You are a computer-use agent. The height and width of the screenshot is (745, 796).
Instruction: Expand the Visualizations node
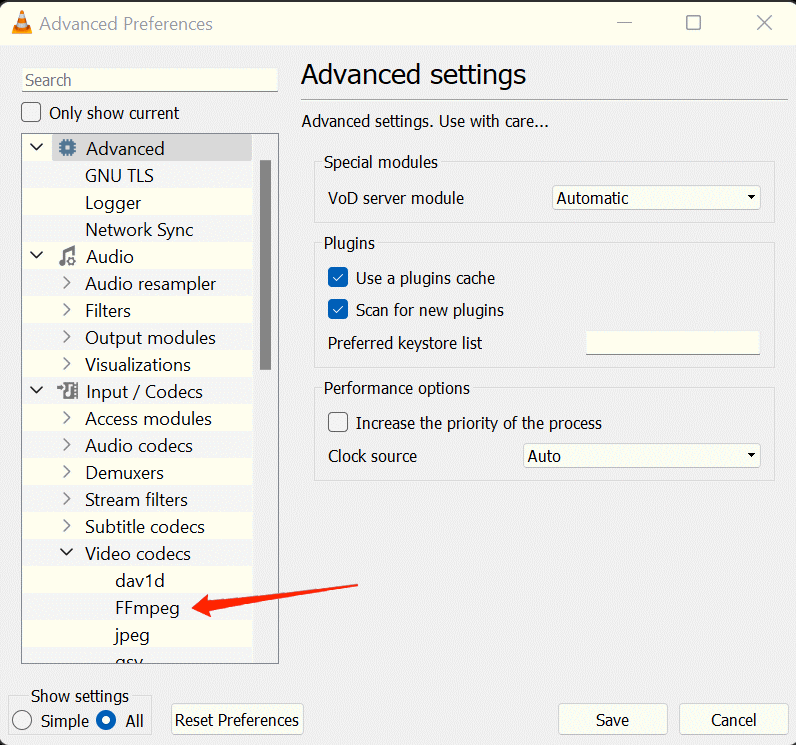pyautogui.click(x=67, y=363)
